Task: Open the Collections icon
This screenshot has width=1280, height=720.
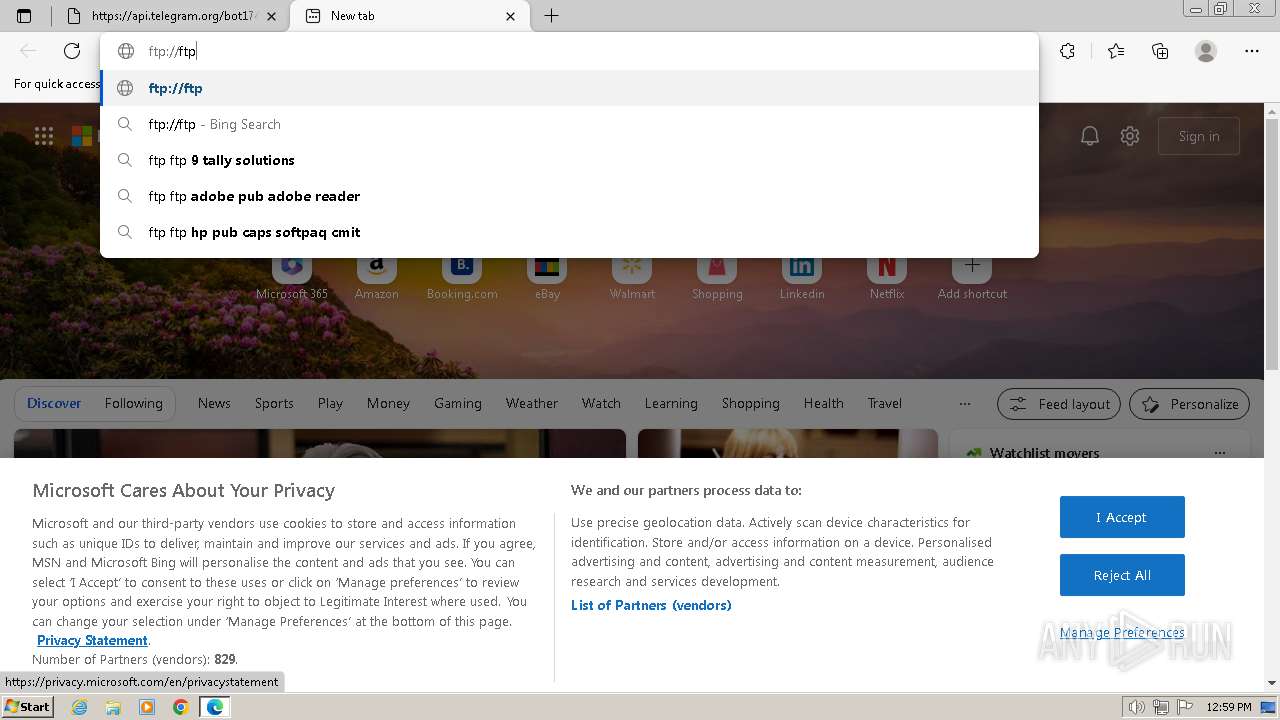Action: [x=1160, y=51]
